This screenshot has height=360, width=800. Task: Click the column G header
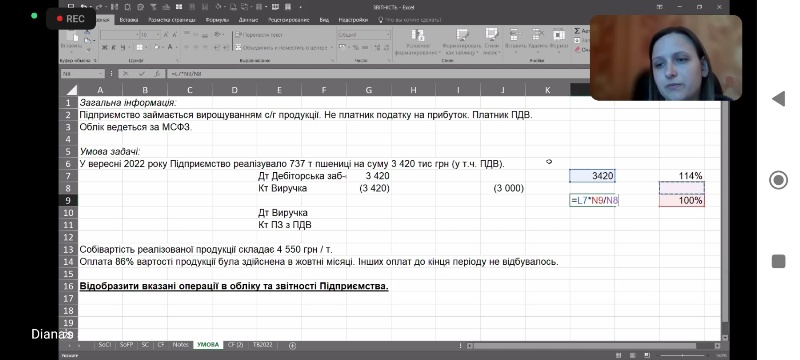point(368,90)
